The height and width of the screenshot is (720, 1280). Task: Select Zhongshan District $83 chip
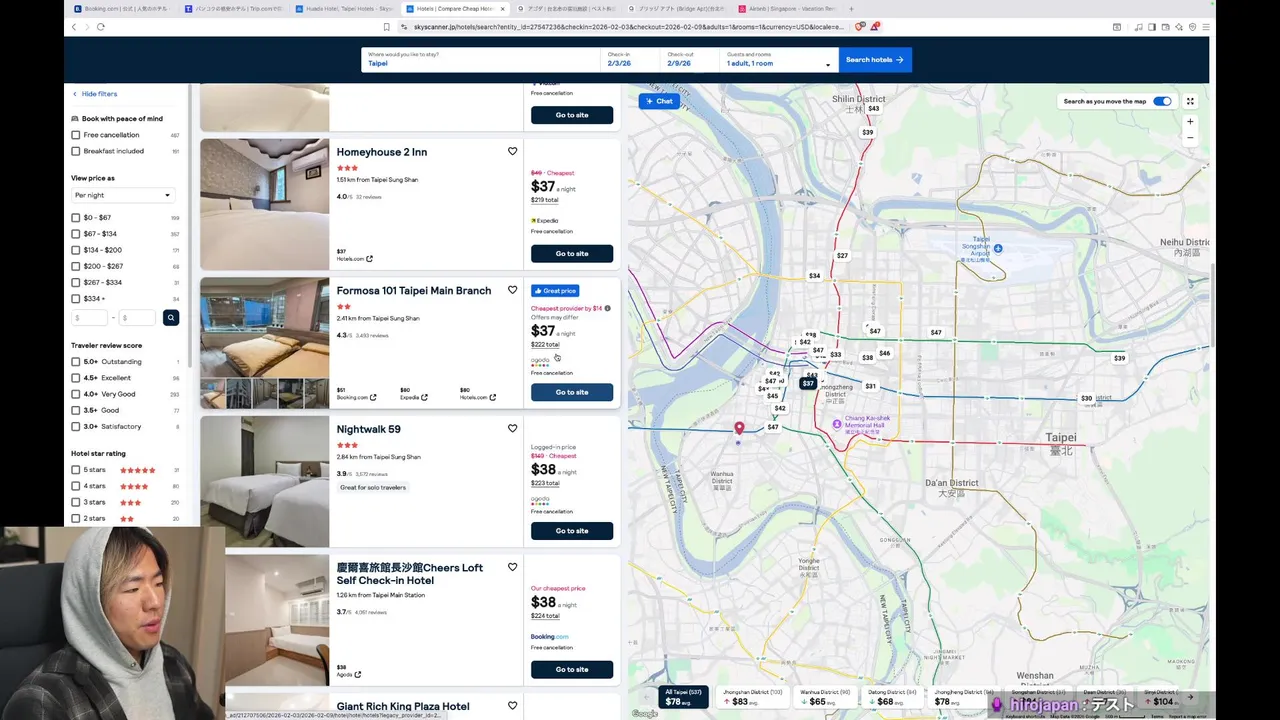click(x=753, y=697)
